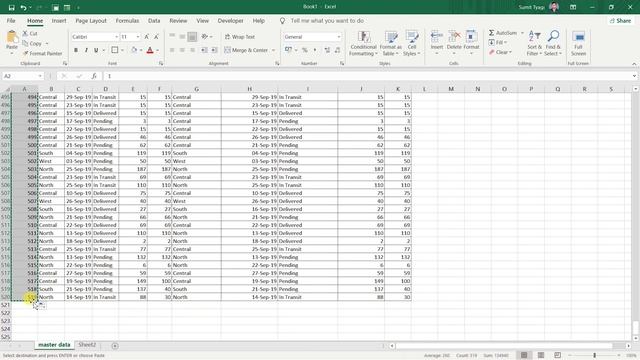Open the Insert tab

click(x=59, y=21)
